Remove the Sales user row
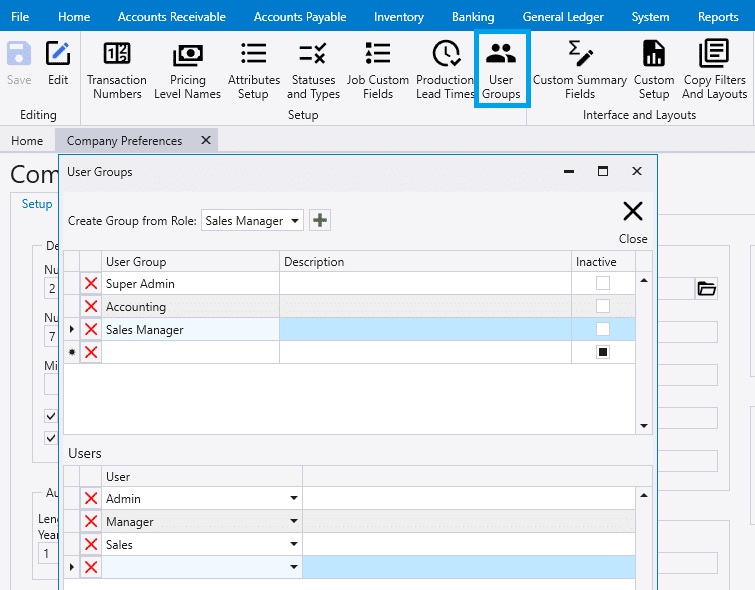755x590 pixels. click(x=91, y=544)
